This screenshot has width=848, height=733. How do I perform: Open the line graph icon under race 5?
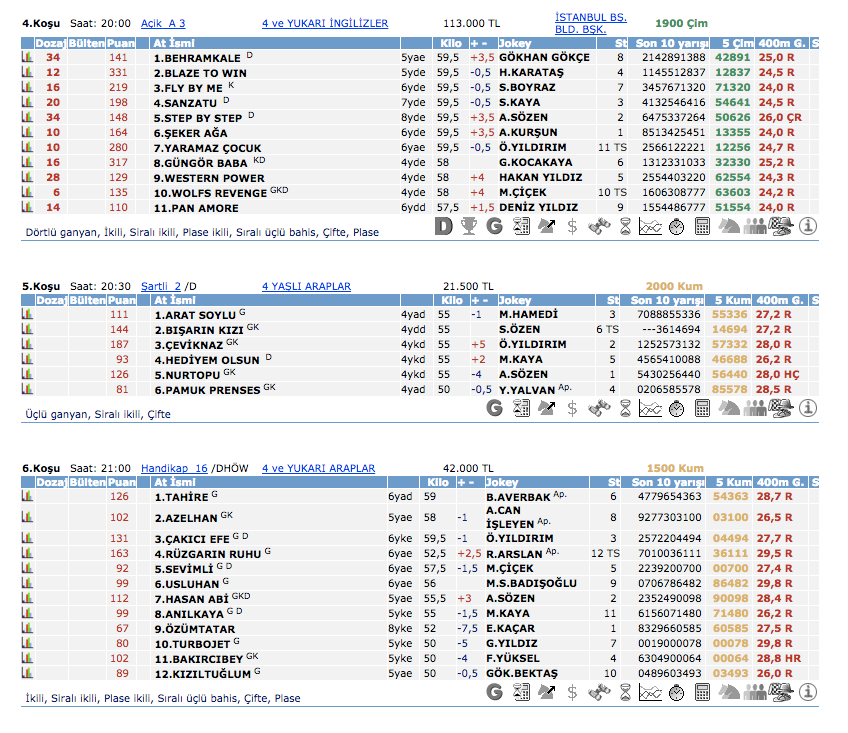pos(650,408)
